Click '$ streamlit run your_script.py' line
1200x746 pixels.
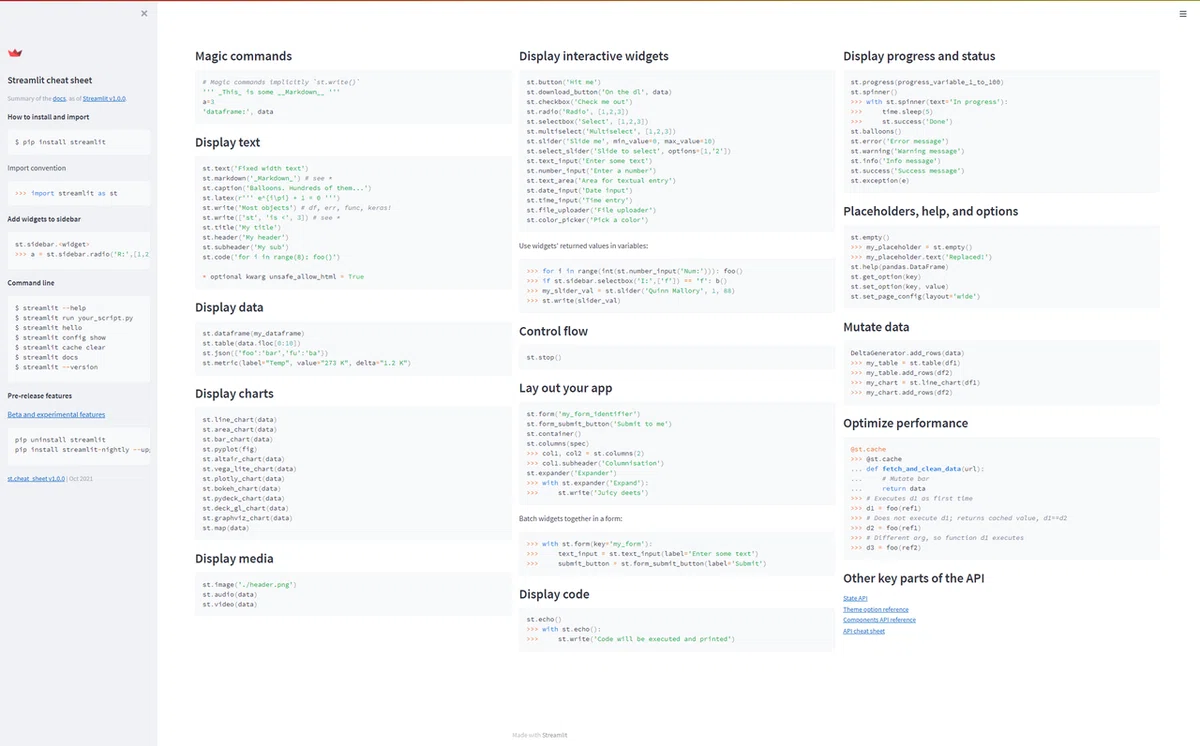point(74,318)
